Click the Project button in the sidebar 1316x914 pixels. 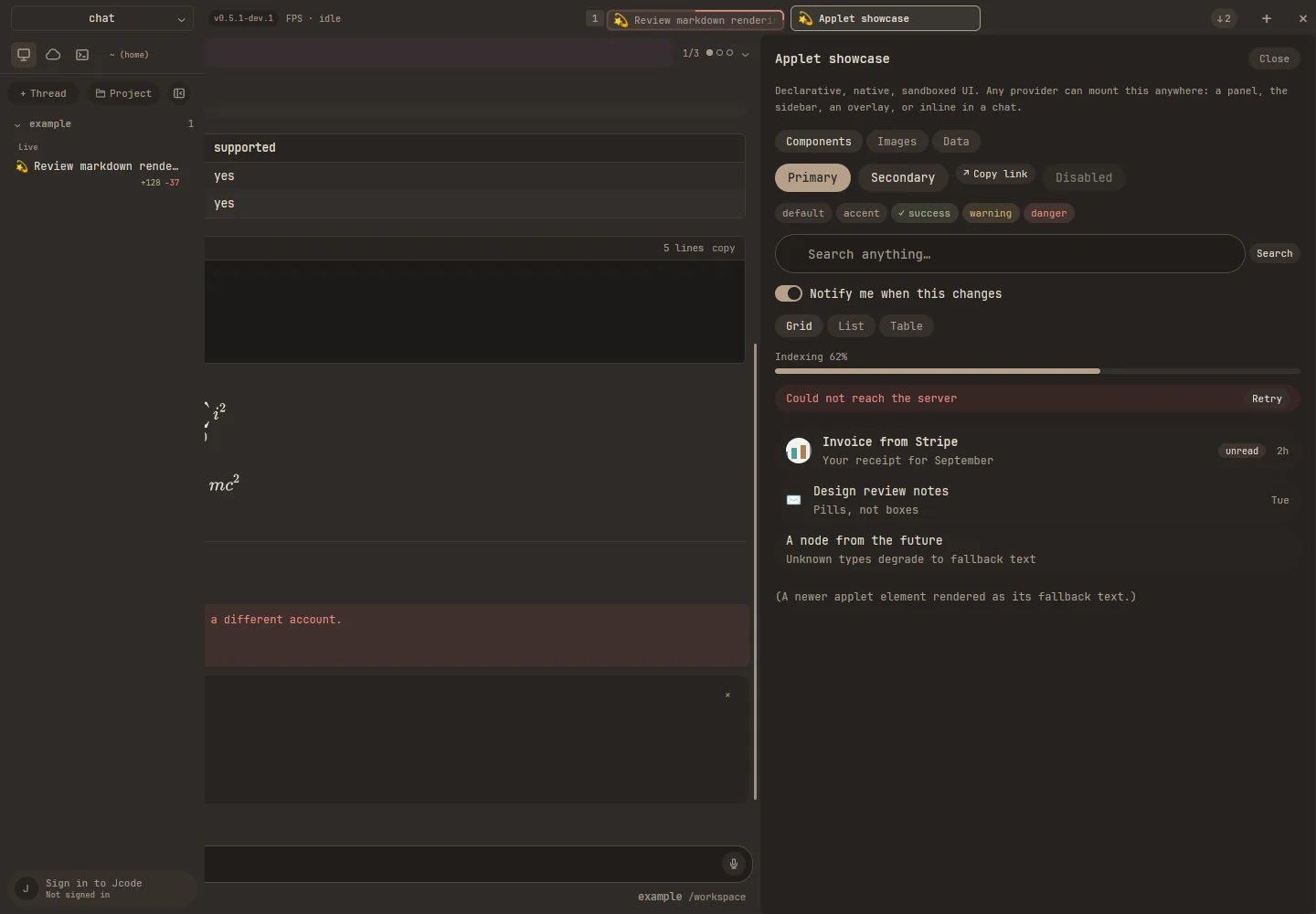[x=123, y=93]
